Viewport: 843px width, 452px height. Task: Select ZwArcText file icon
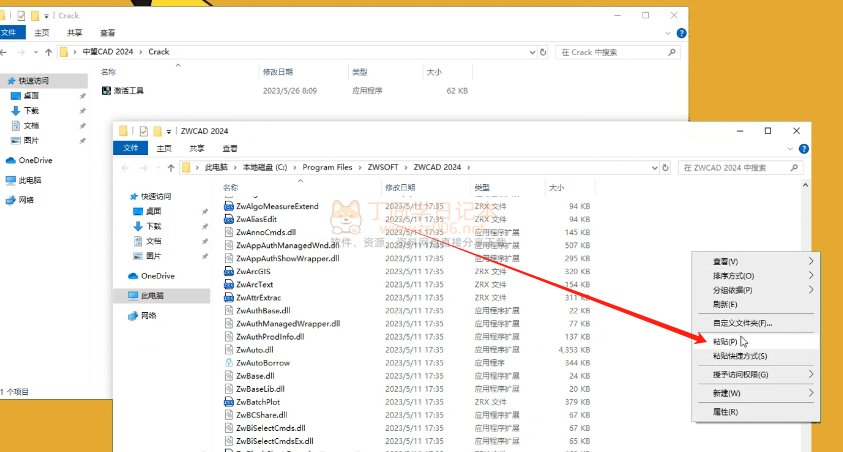pos(228,284)
